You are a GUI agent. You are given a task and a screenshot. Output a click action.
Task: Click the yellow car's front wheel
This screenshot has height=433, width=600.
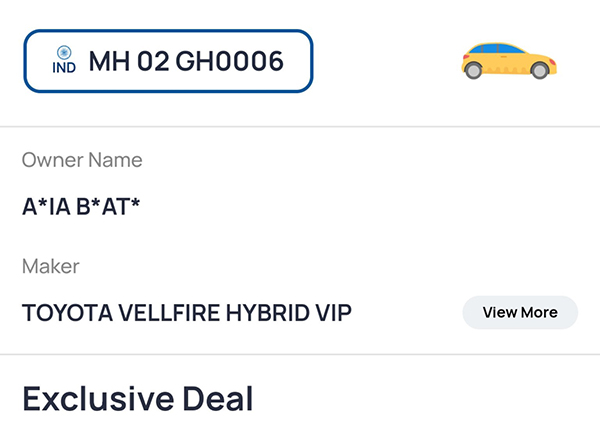pyautogui.click(x=541, y=70)
